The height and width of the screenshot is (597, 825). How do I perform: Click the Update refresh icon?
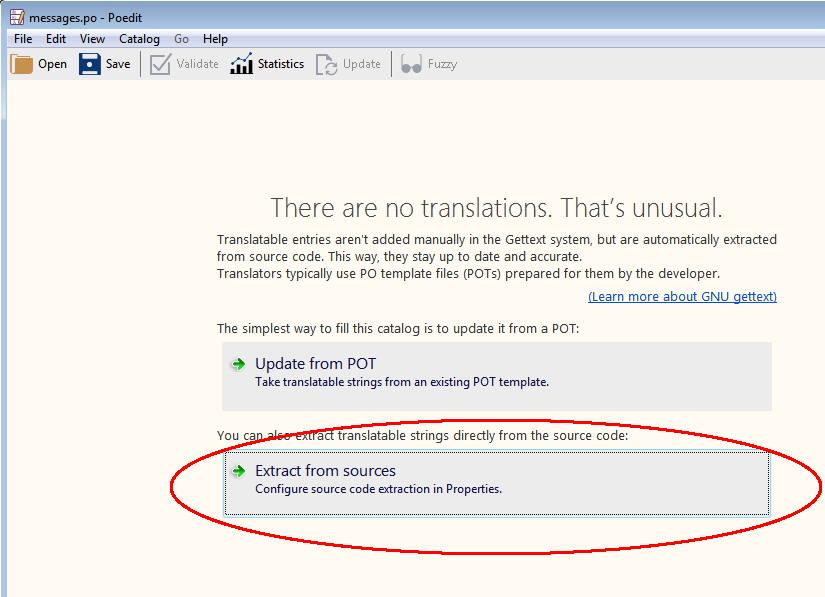point(327,64)
